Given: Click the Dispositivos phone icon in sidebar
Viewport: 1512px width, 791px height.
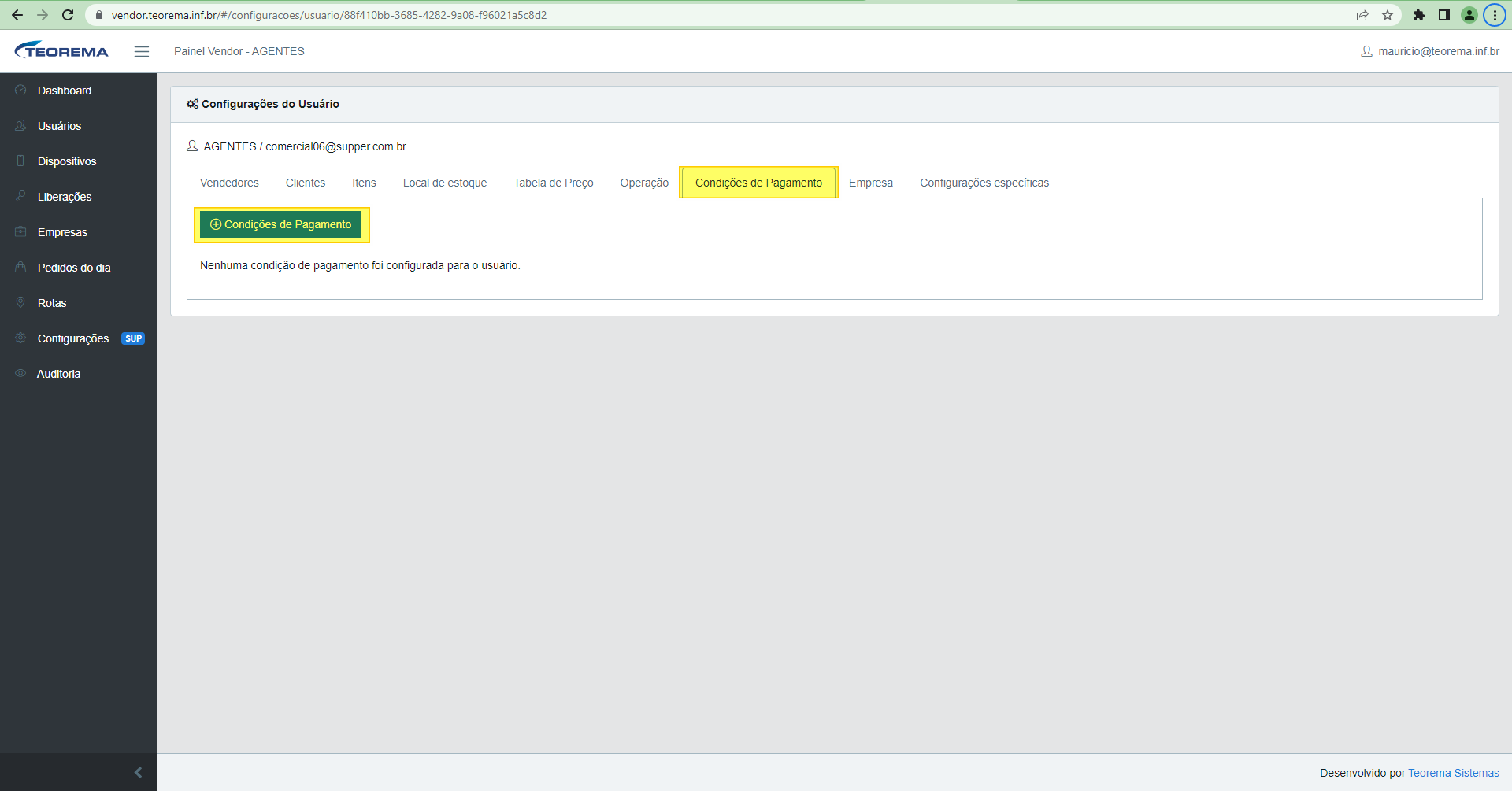Looking at the screenshot, I should point(20,161).
